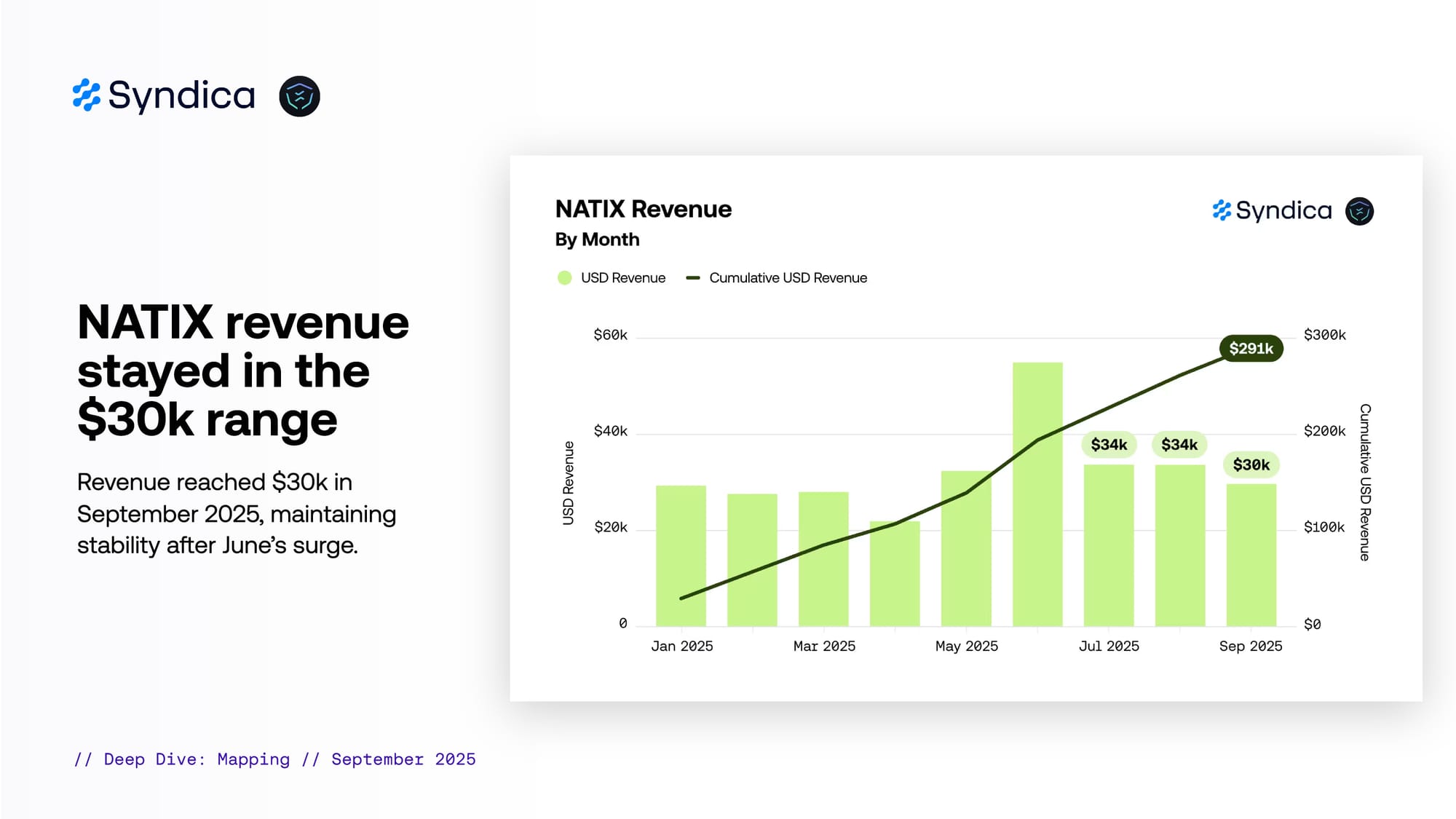The width and height of the screenshot is (1456, 819).
Task: Click the NATIX Revenue chart title
Action: [643, 210]
